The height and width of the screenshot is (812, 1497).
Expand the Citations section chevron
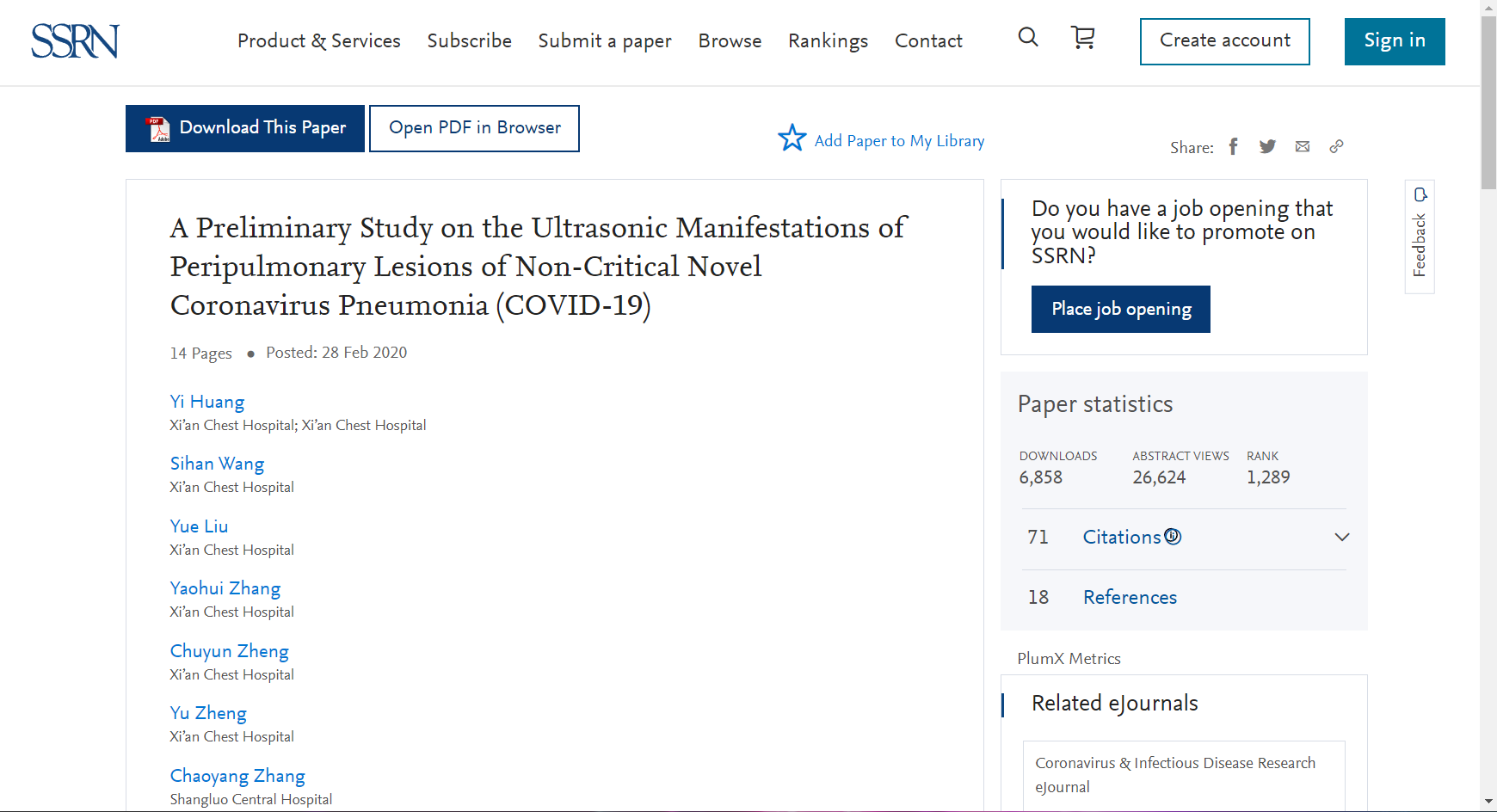click(1341, 538)
